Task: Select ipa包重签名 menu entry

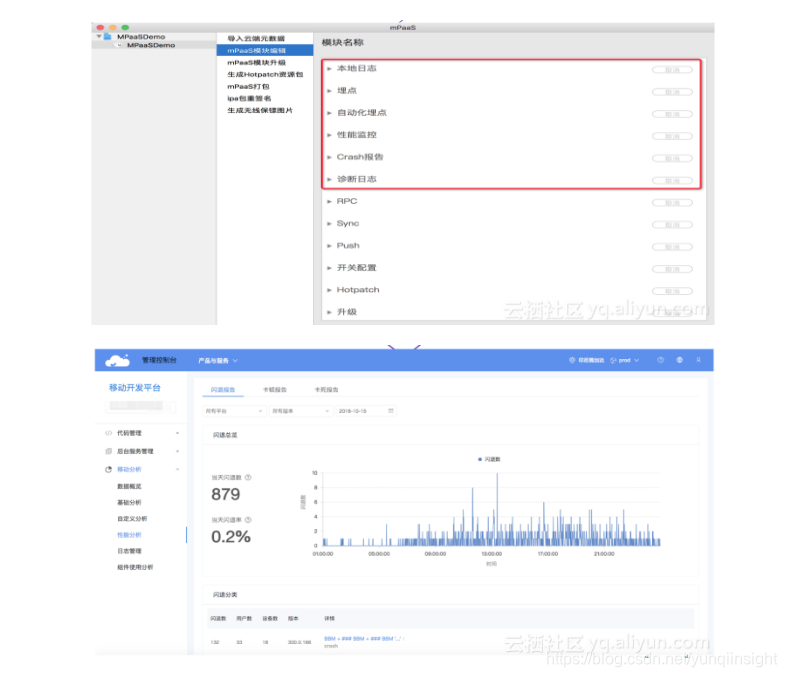Action: click(x=249, y=98)
